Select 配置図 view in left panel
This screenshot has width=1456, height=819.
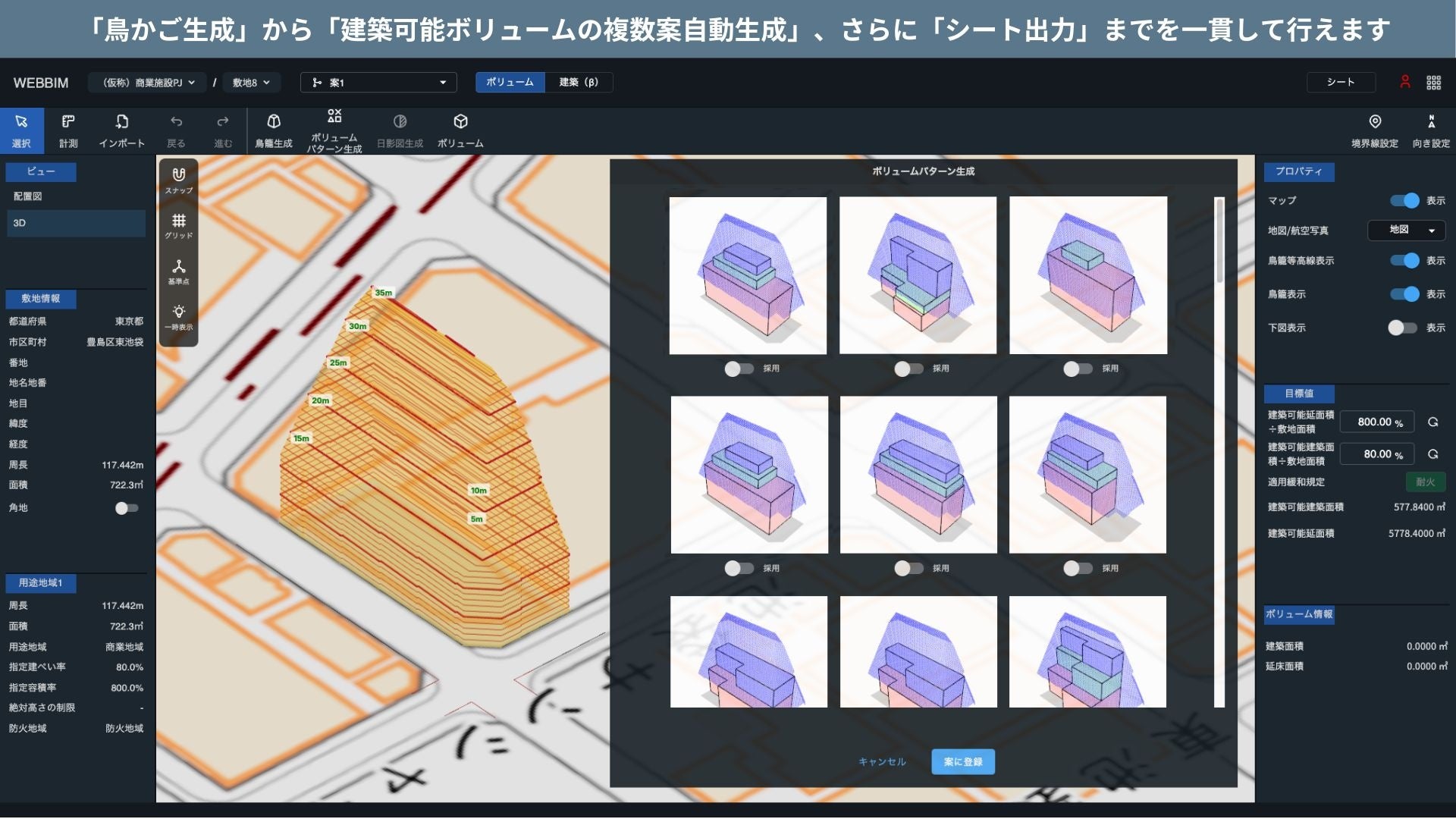pyautogui.click(x=28, y=196)
